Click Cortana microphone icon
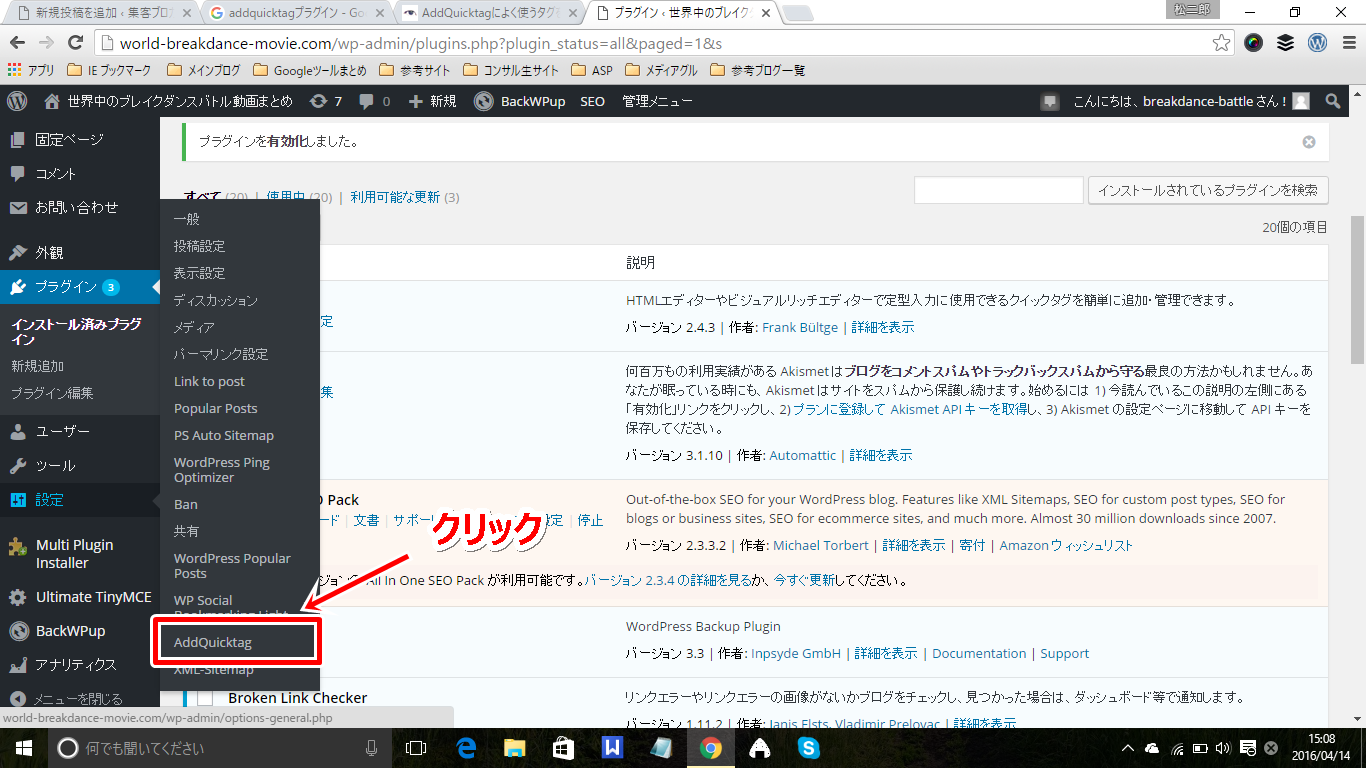Screen dimensions: 1366x768 371,748
